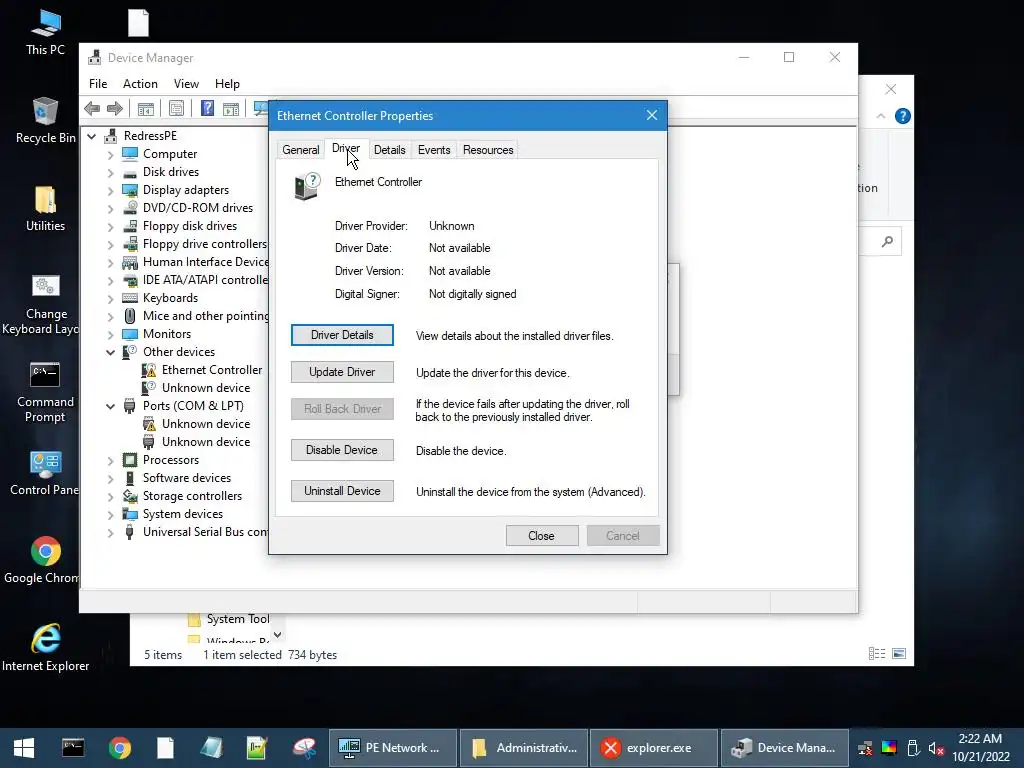Switch to Administrative Tools taskbar window

[523, 748]
